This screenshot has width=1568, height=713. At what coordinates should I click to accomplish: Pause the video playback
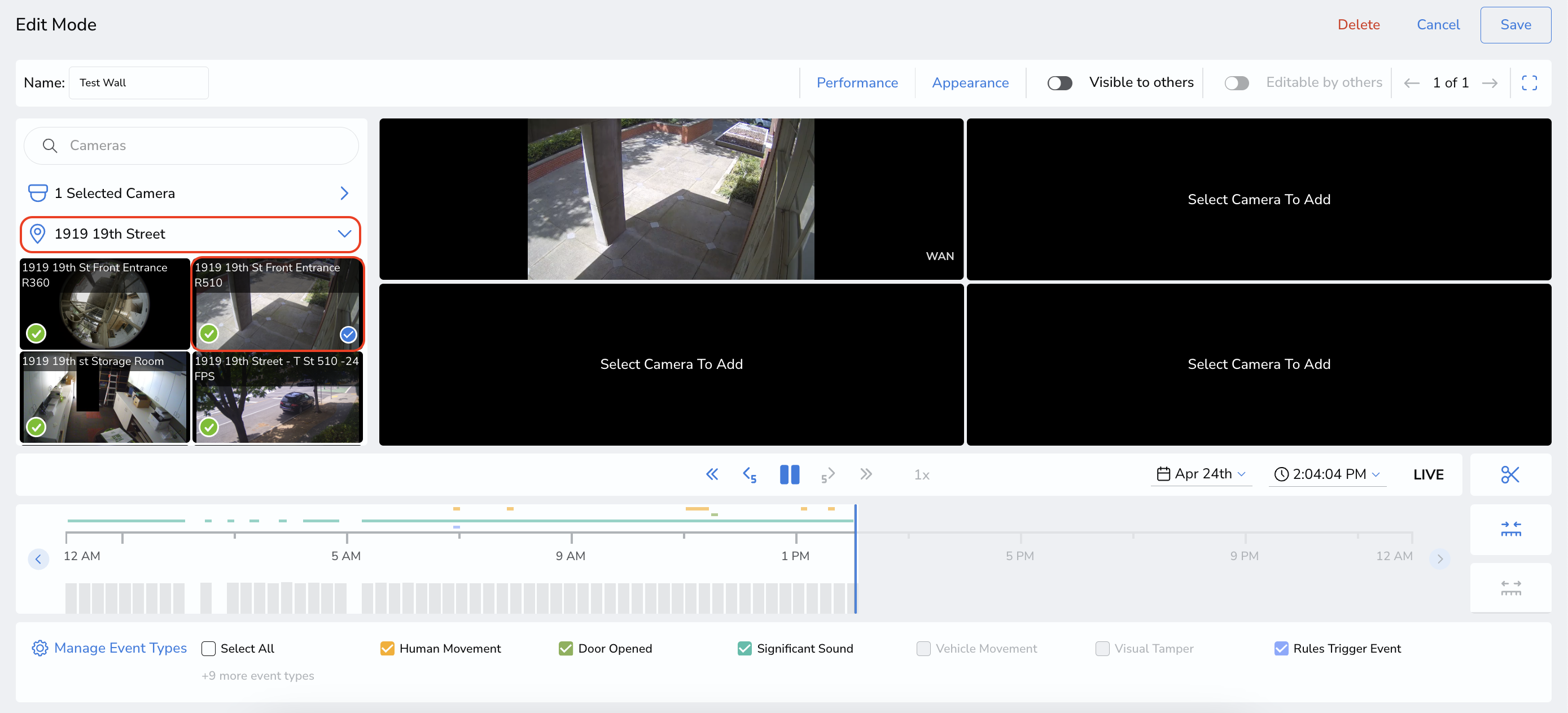(790, 474)
